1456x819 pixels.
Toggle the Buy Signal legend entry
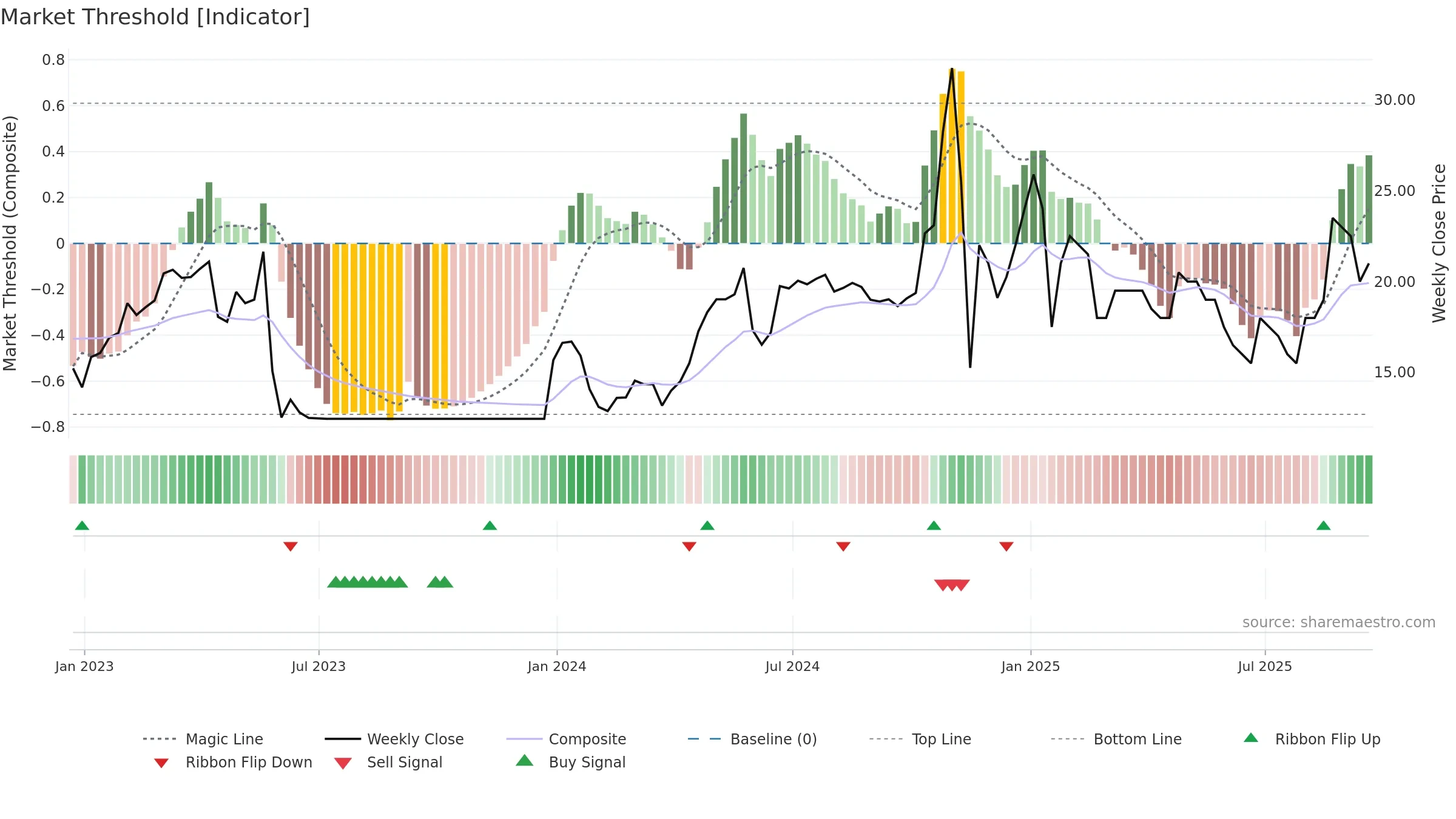[570, 762]
